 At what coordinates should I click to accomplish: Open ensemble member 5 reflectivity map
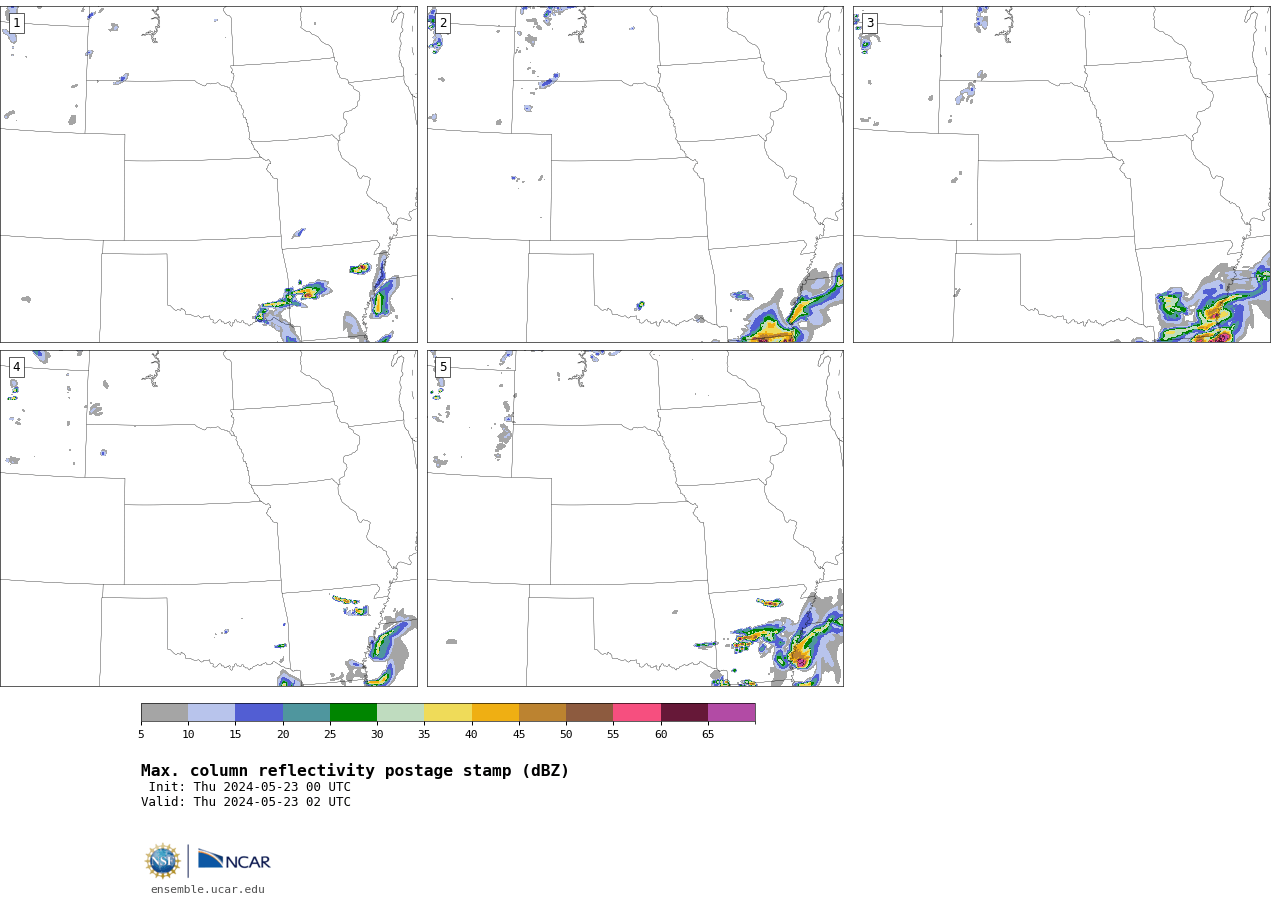pyautogui.click(x=635, y=518)
